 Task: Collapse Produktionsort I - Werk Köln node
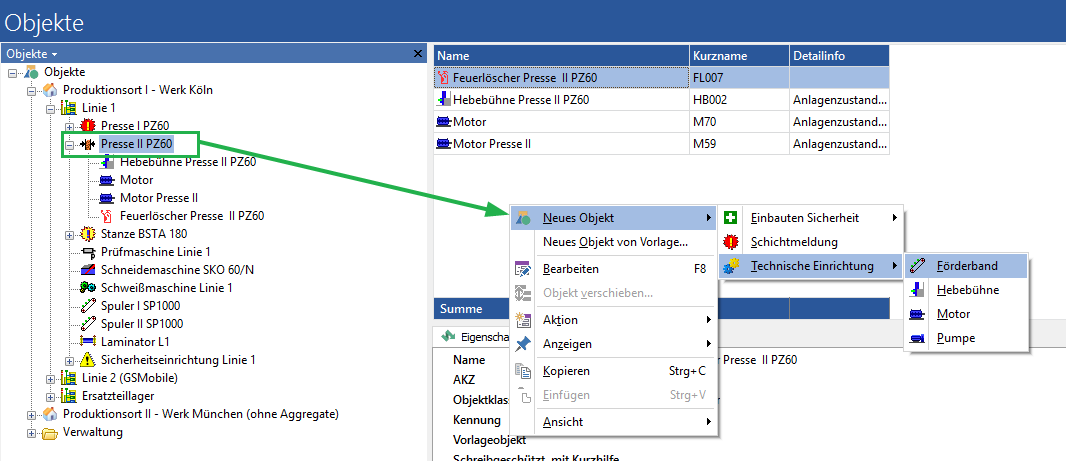(x=31, y=90)
